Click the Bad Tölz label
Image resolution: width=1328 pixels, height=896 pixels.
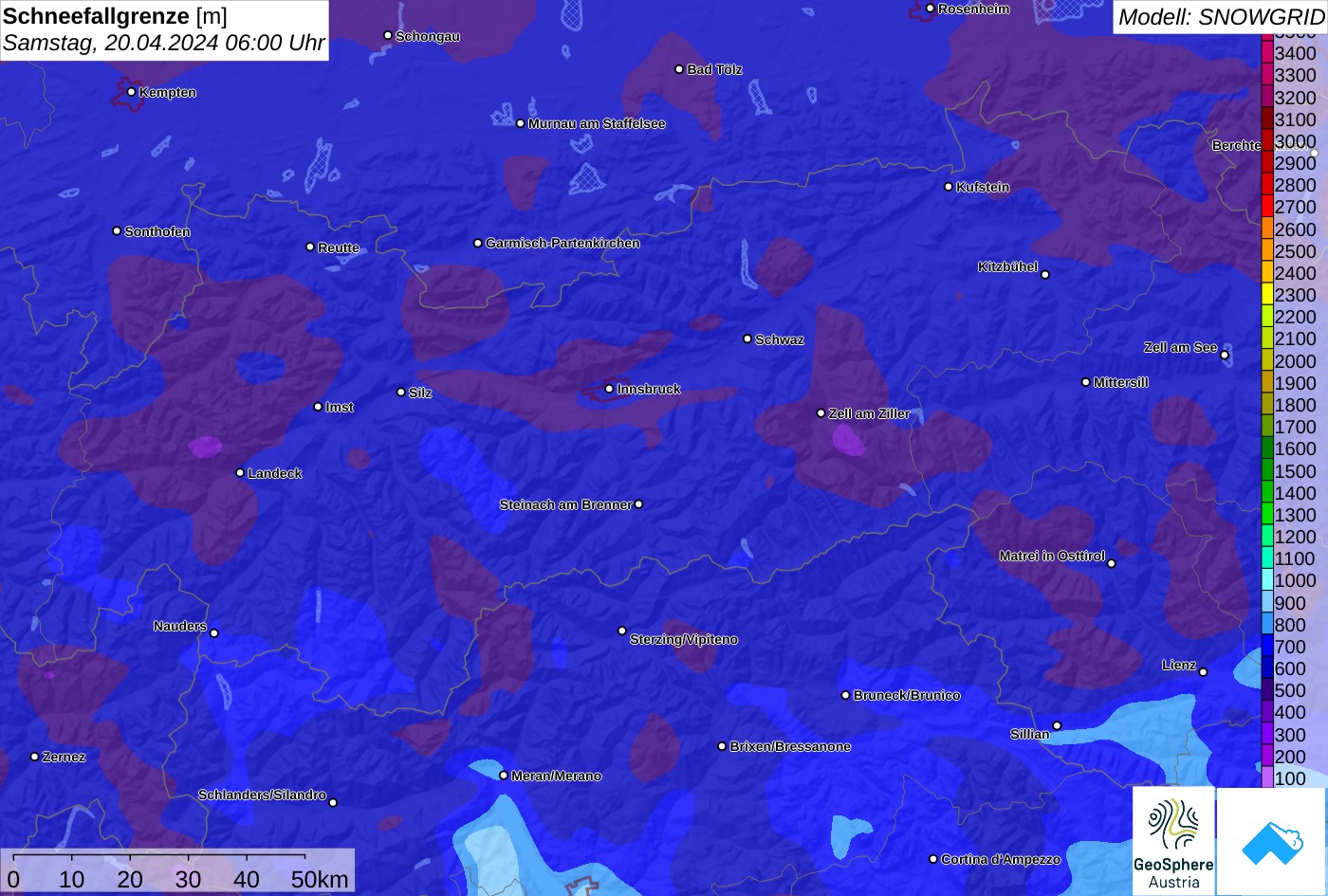(714, 69)
